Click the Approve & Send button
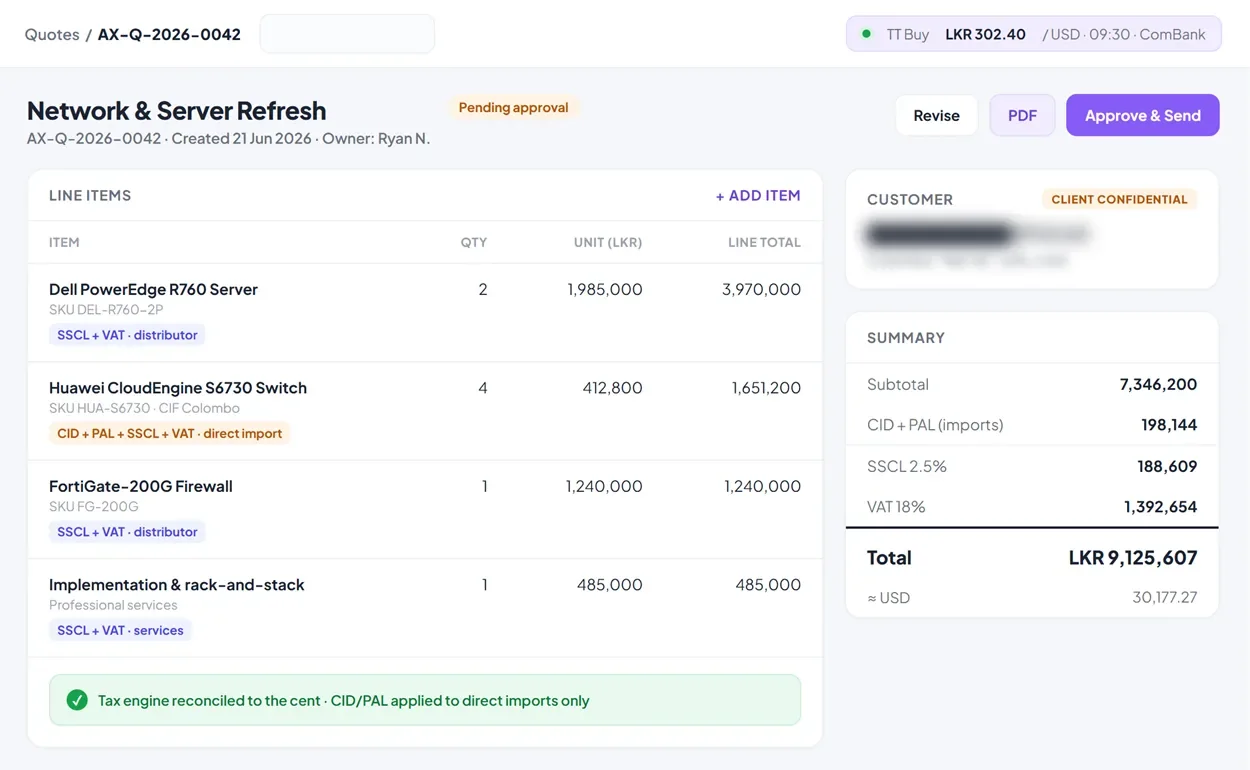Image resolution: width=1250 pixels, height=770 pixels. [1142, 115]
